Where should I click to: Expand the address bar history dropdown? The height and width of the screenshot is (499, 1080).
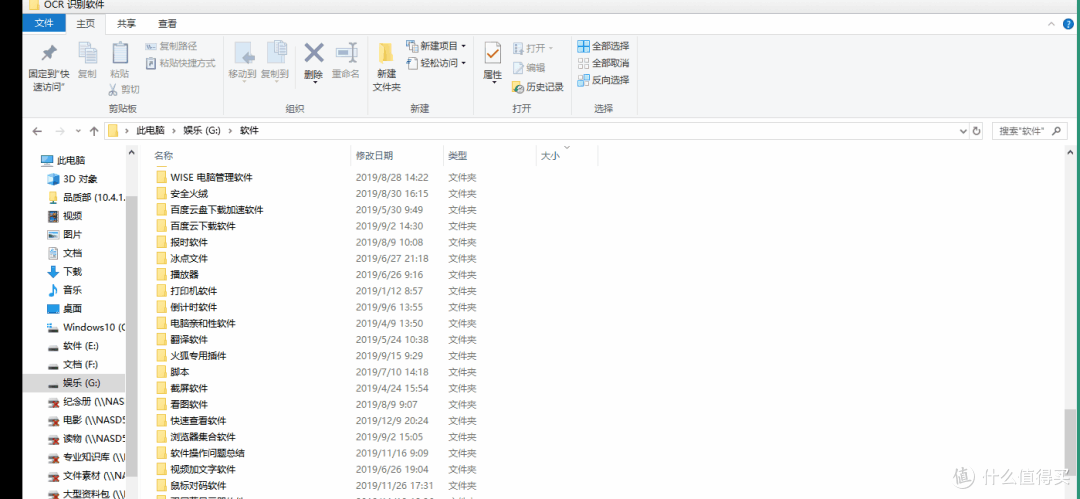coord(962,130)
